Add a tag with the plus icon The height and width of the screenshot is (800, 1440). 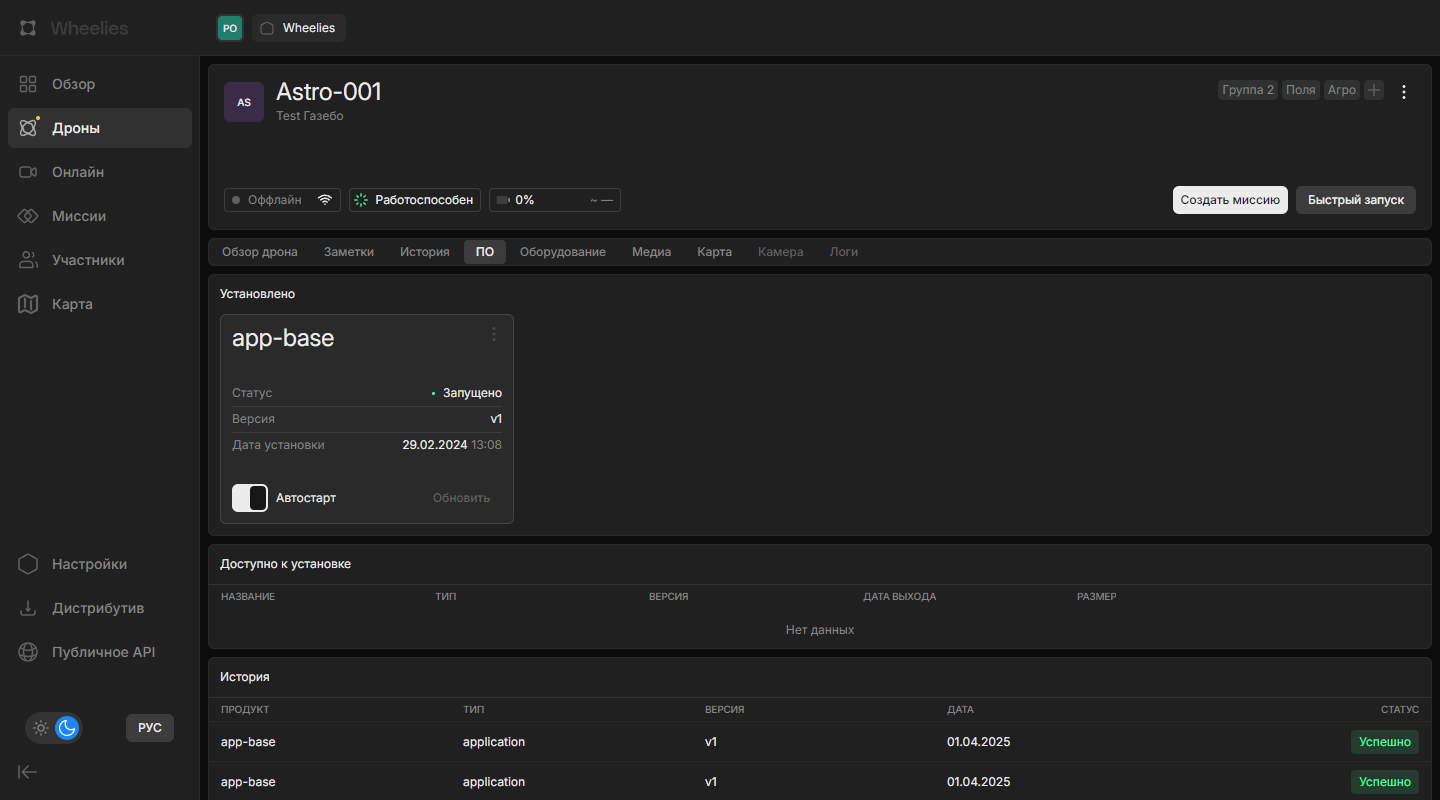[1374, 90]
